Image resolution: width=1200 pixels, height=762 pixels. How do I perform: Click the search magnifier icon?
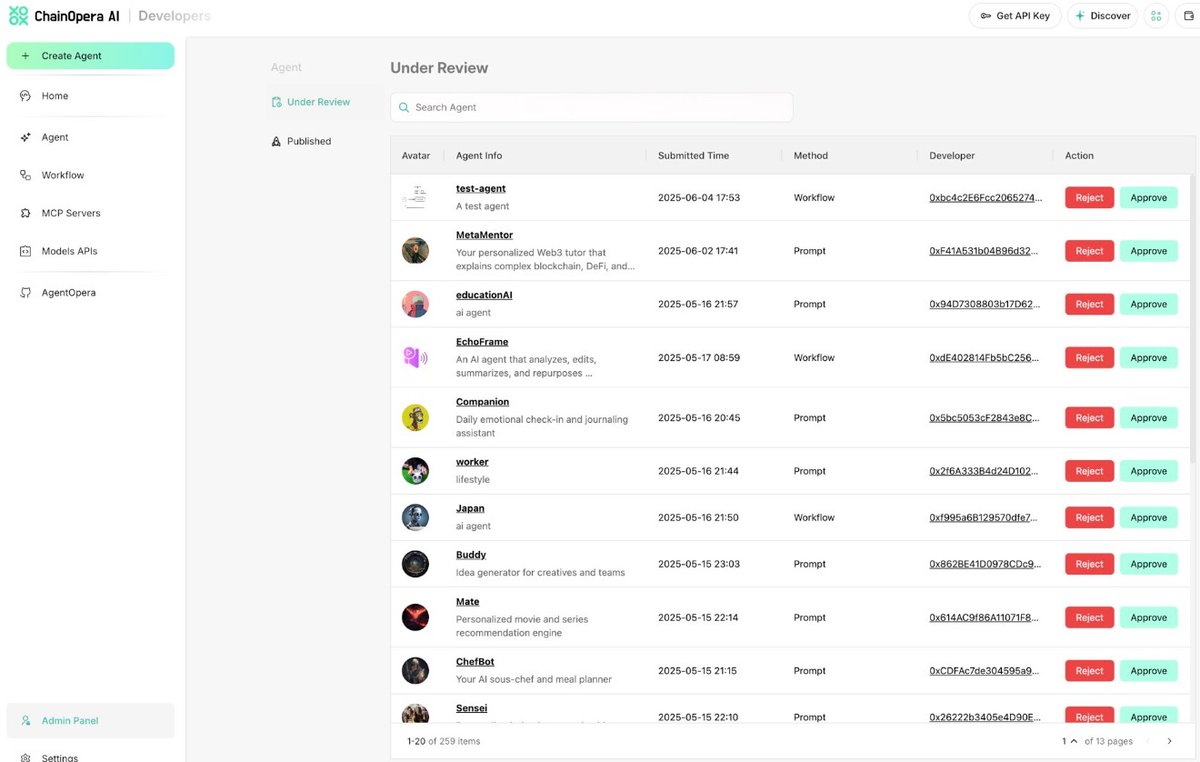click(x=404, y=107)
